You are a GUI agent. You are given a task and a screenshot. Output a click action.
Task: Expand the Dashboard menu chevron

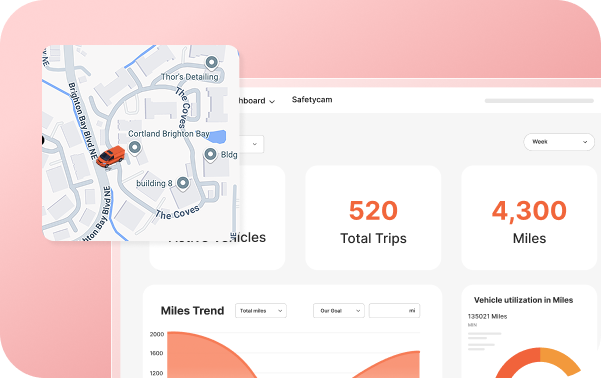272,102
